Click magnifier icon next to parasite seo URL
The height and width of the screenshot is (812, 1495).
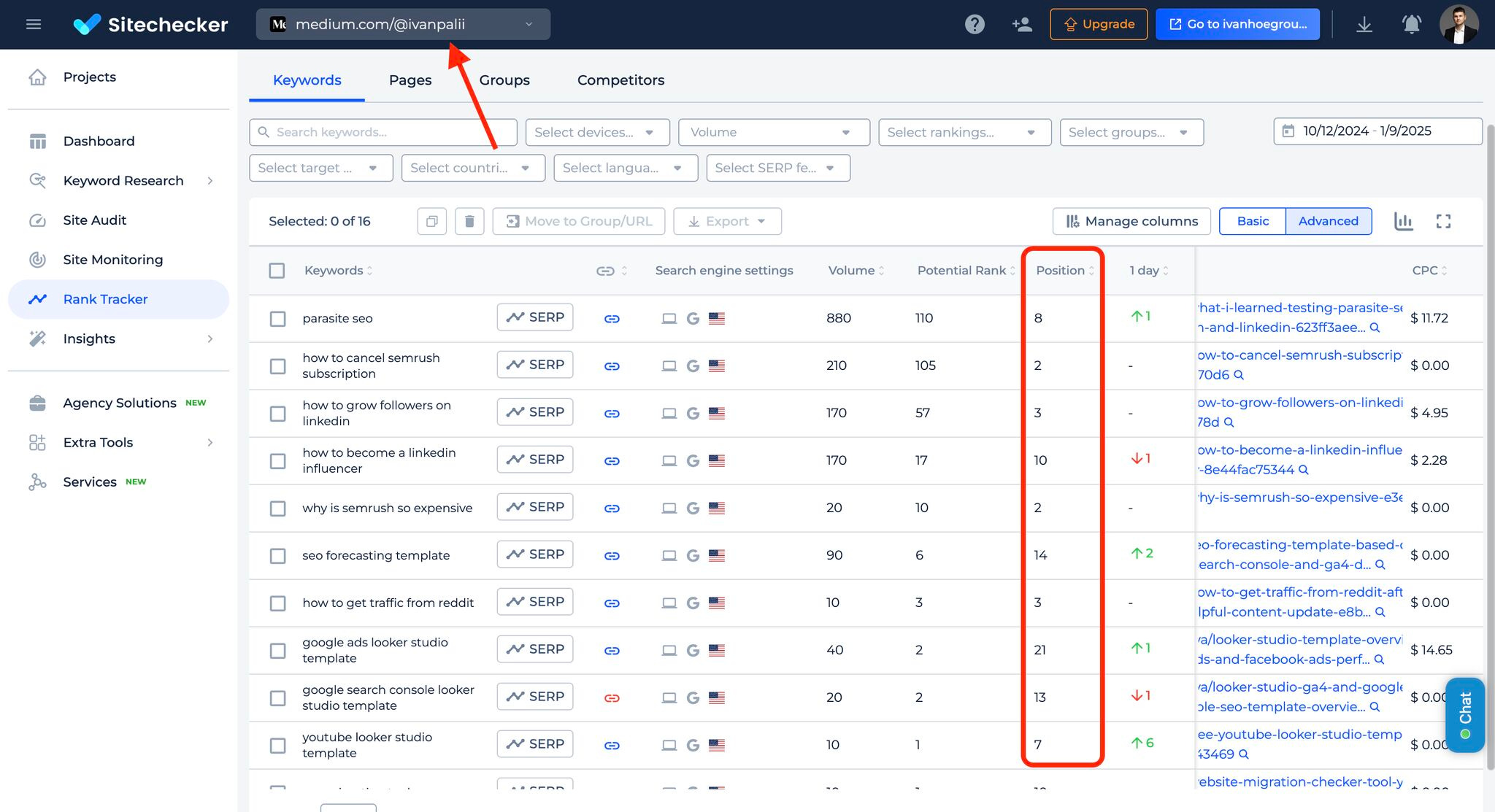pos(1375,328)
